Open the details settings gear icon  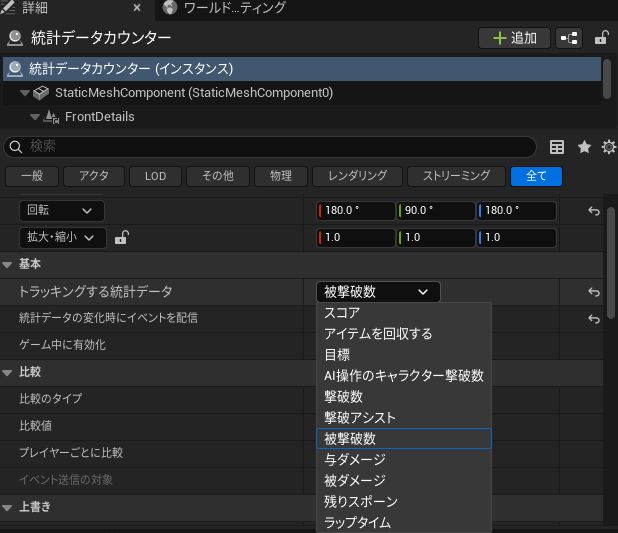pyautogui.click(x=609, y=147)
